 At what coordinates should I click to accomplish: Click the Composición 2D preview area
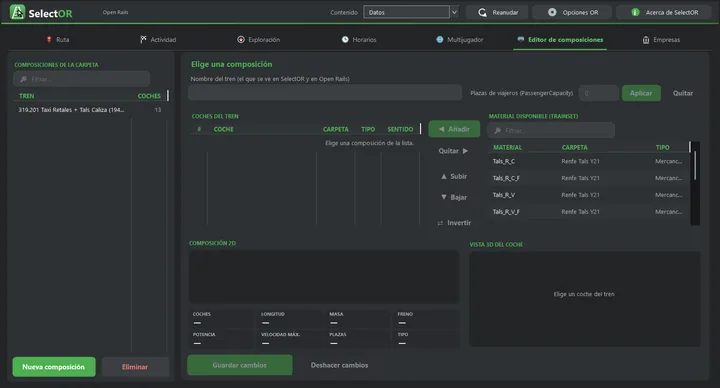click(324, 277)
